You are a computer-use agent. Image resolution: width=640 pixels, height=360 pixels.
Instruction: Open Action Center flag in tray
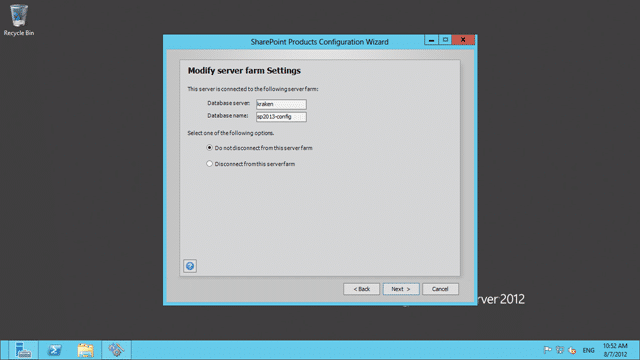pos(548,350)
